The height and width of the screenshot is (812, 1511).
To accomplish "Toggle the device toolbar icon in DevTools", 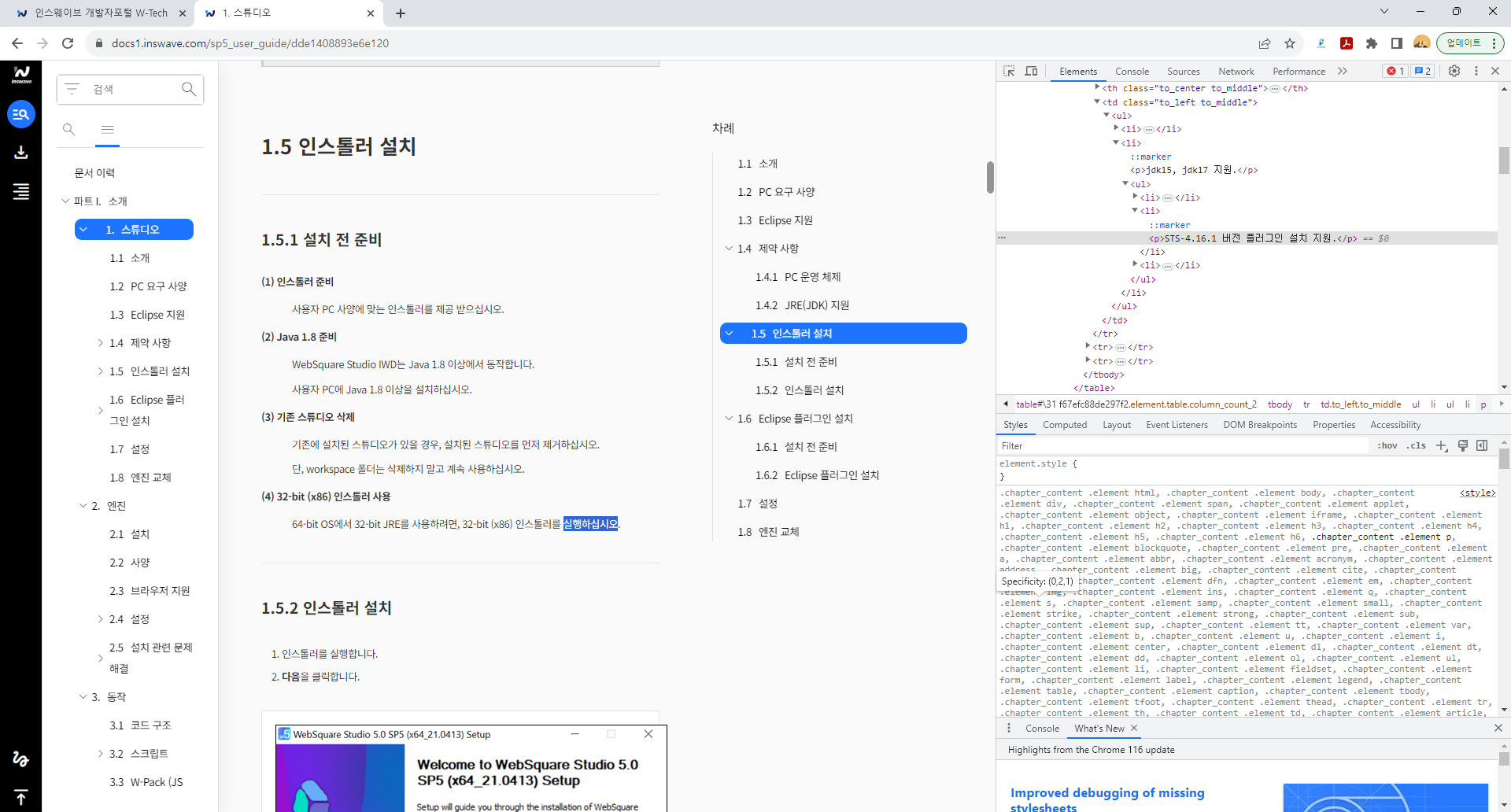I will click(x=1031, y=71).
